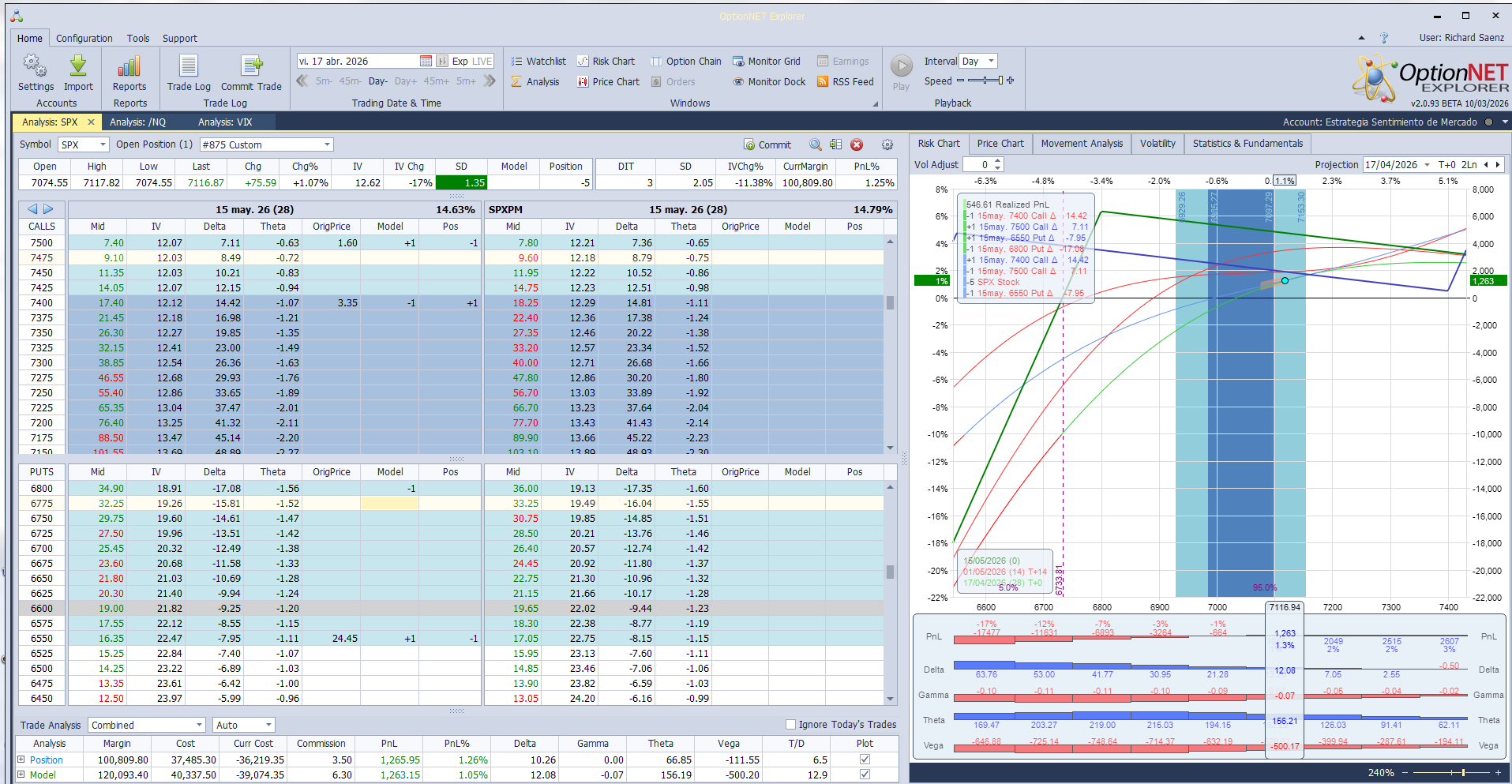Uncheck the Position row Plot checkbox
The width and height of the screenshot is (1512, 784).
[865, 760]
